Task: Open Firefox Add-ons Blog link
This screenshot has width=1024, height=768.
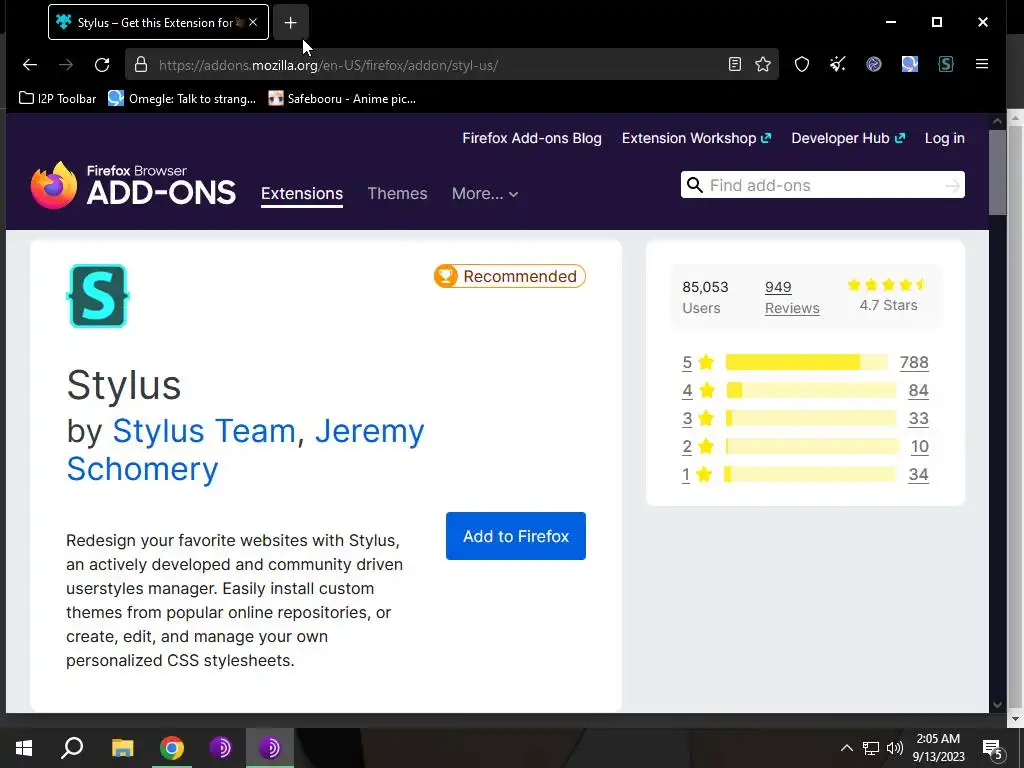Action: pyautogui.click(x=532, y=138)
